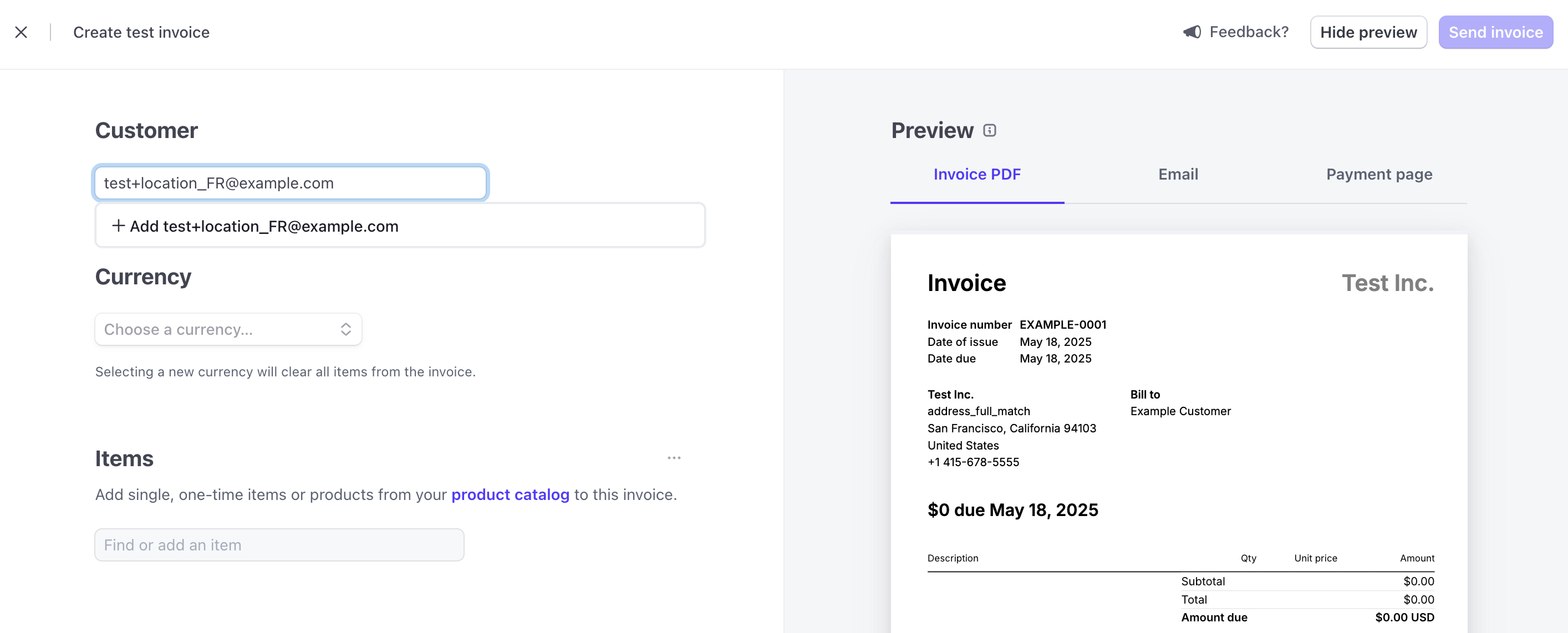Click the Preview info icon
Screen dimensions: 1568x633
coord(990,130)
